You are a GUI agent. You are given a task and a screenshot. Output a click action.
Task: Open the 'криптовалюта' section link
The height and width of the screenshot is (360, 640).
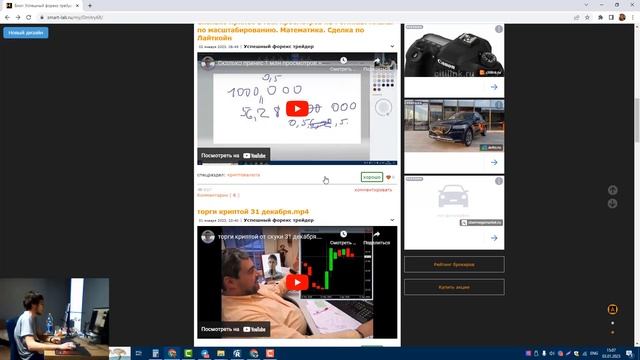pos(244,175)
